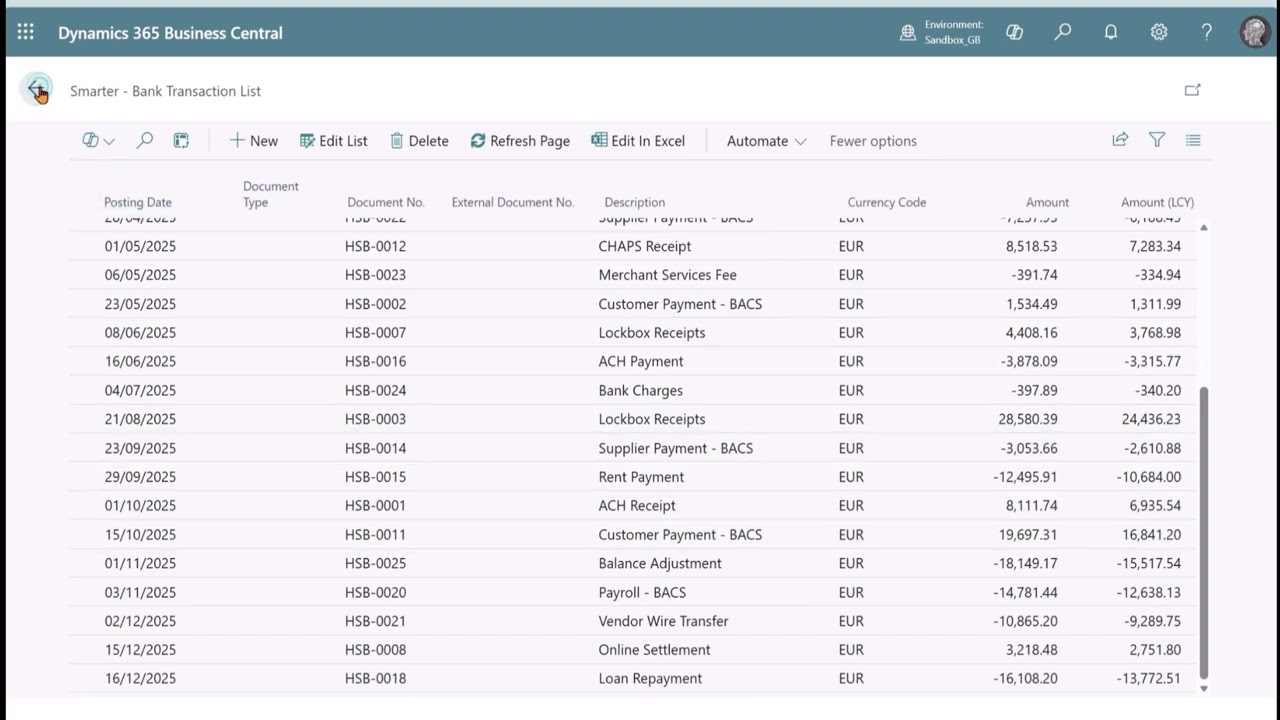This screenshot has height=720, width=1280.
Task: Open the notifications bell
Action: pyautogui.click(x=1111, y=32)
